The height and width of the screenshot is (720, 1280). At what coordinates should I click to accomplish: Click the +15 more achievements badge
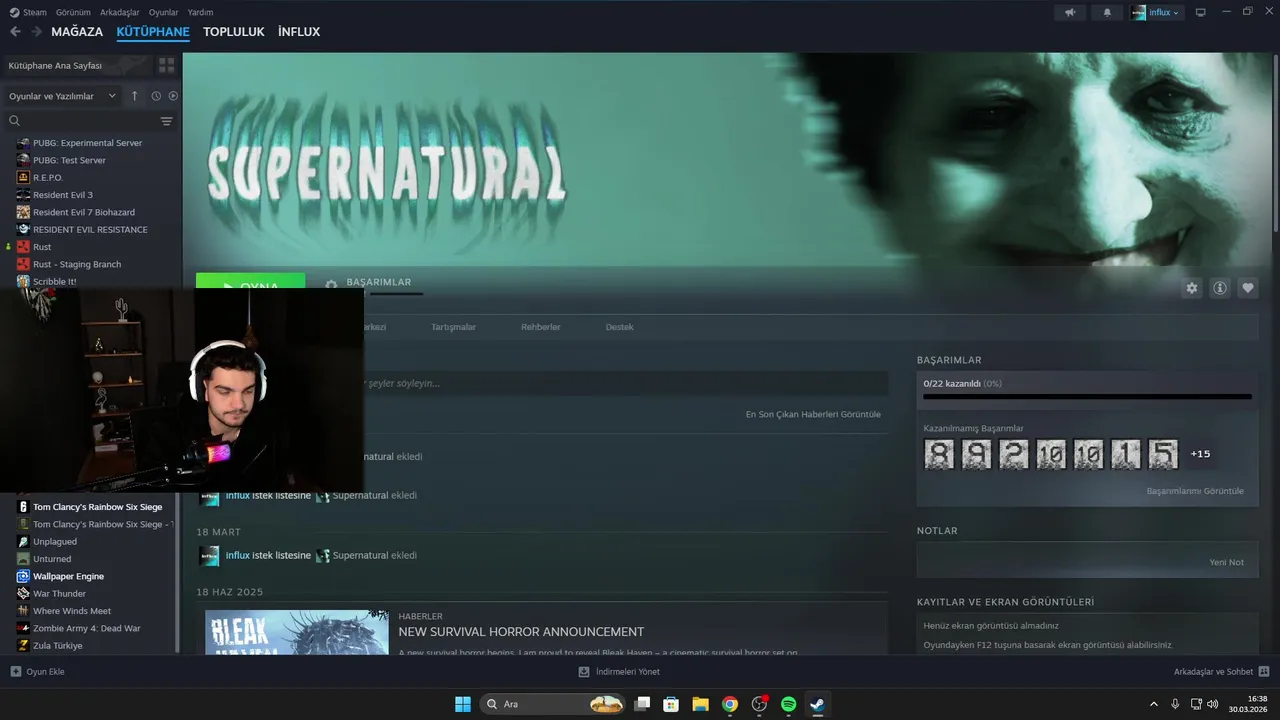tap(1200, 454)
